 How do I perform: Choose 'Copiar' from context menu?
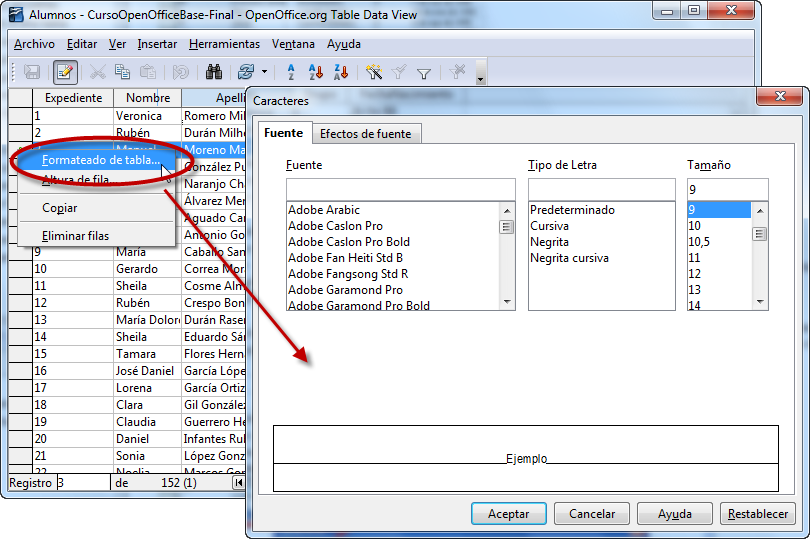(x=97, y=208)
